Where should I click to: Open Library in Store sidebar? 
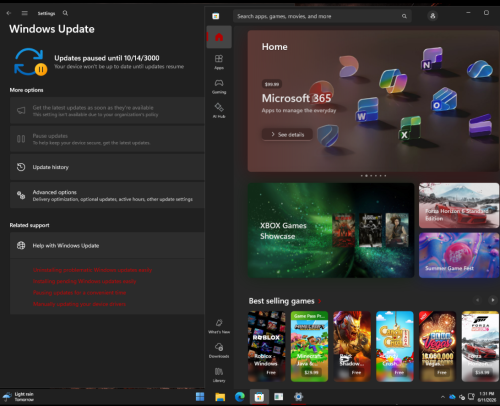coord(219,375)
